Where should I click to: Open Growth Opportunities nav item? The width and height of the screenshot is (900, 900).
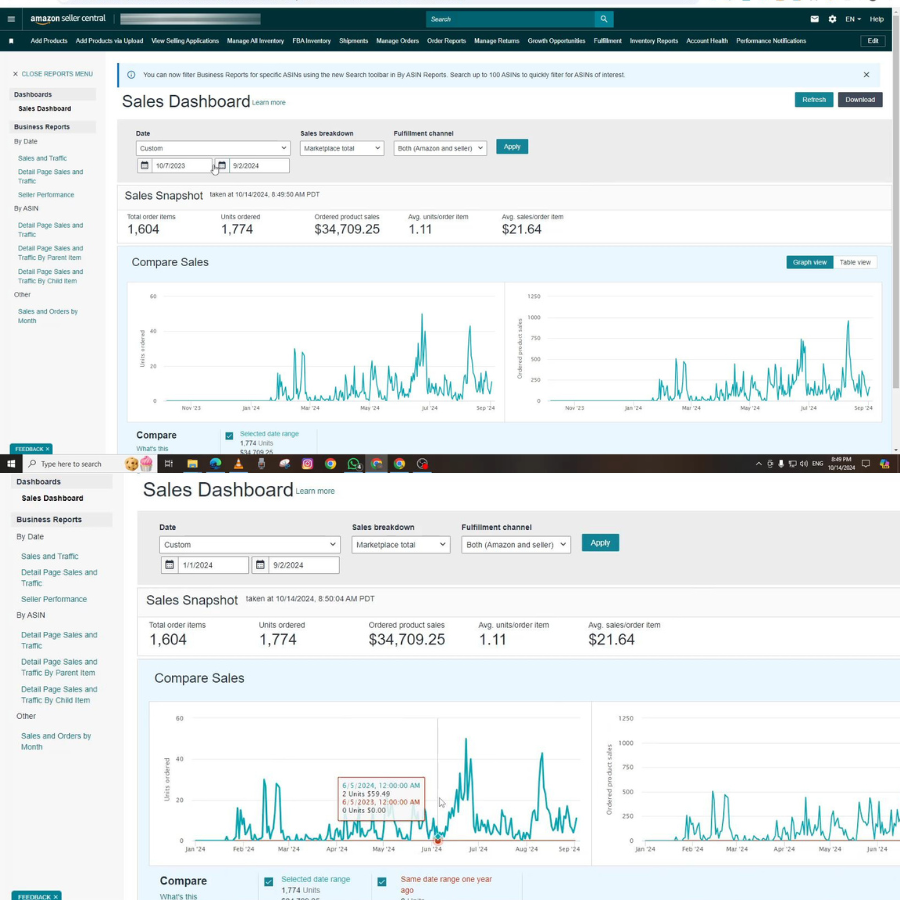pyautogui.click(x=556, y=41)
